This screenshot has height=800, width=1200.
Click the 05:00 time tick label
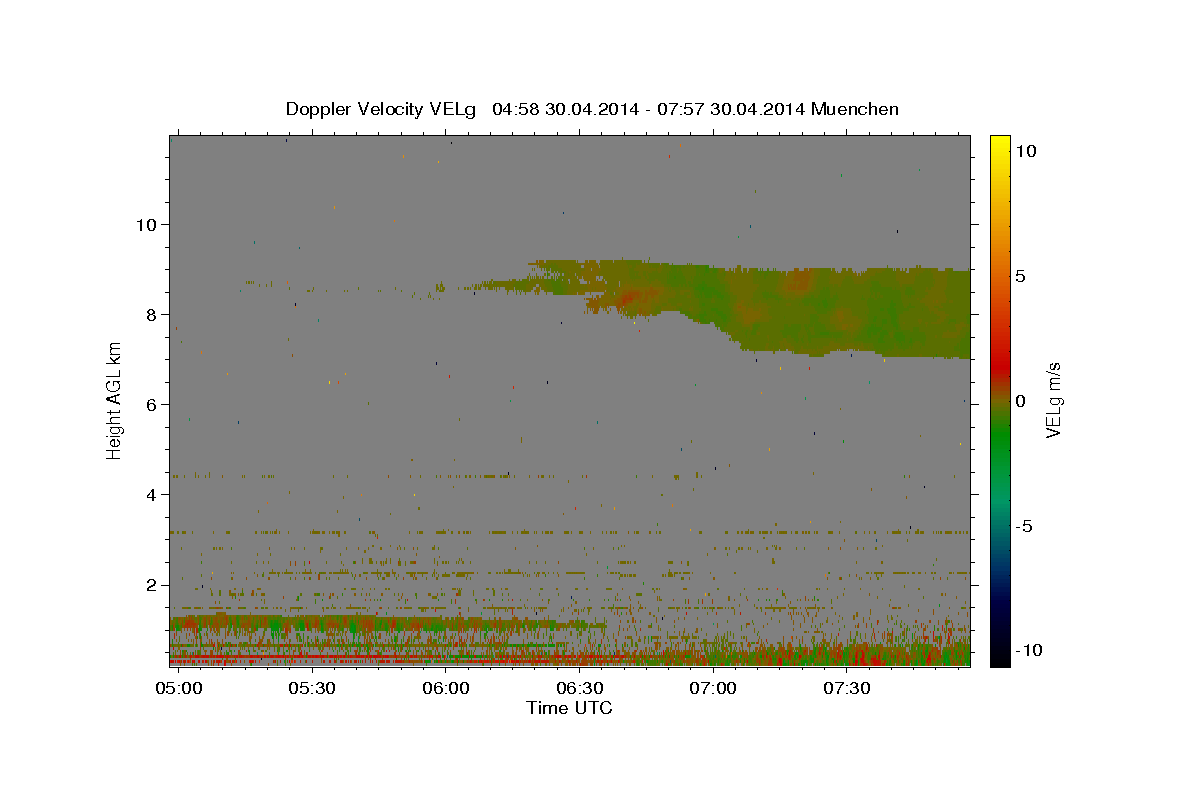pyautogui.click(x=179, y=689)
